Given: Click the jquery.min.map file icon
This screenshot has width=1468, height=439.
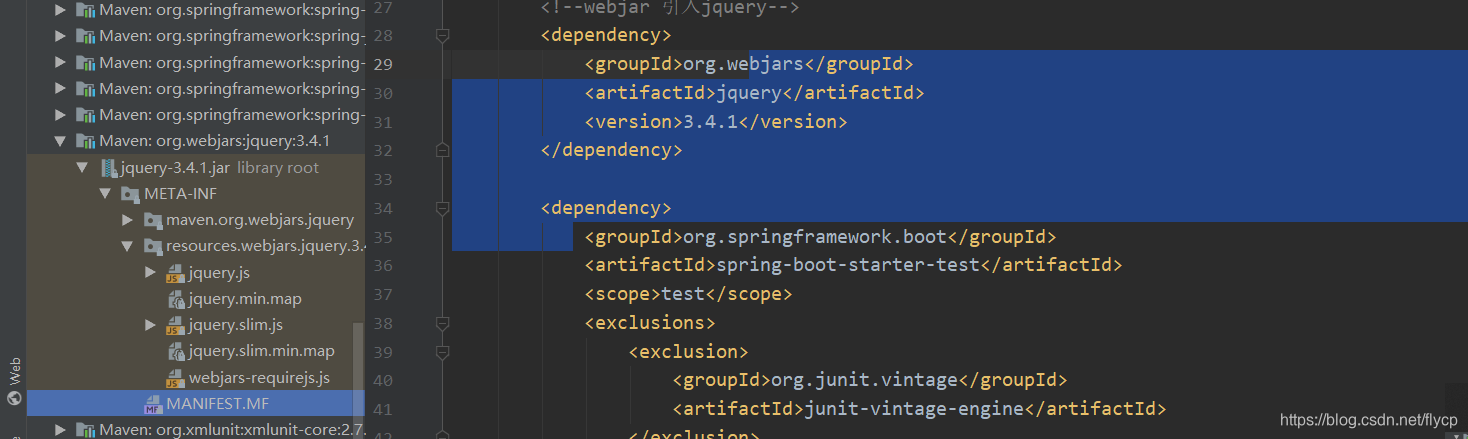Looking at the screenshot, I should [176, 299].
